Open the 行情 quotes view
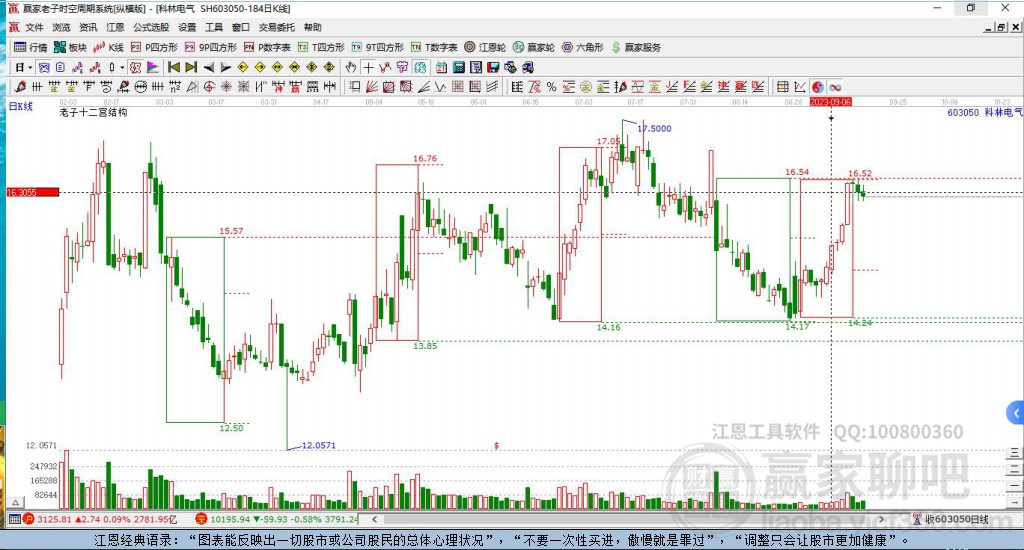 pos(31,47)
